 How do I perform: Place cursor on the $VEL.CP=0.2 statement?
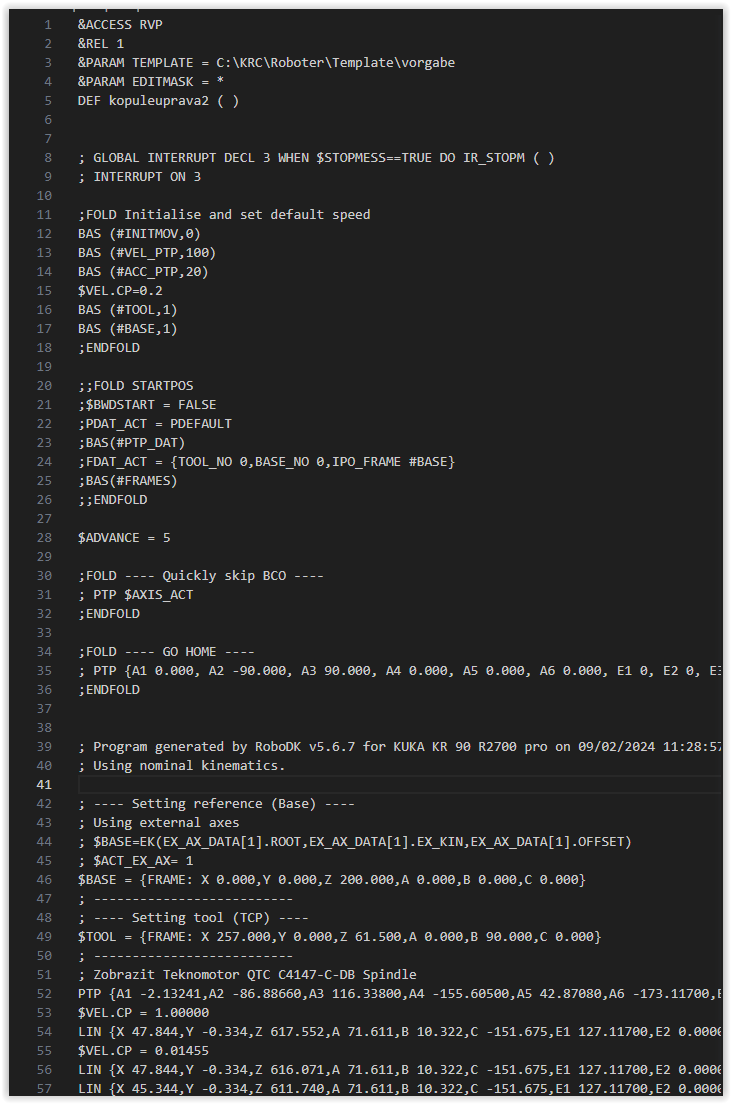[x=120, y=291]
